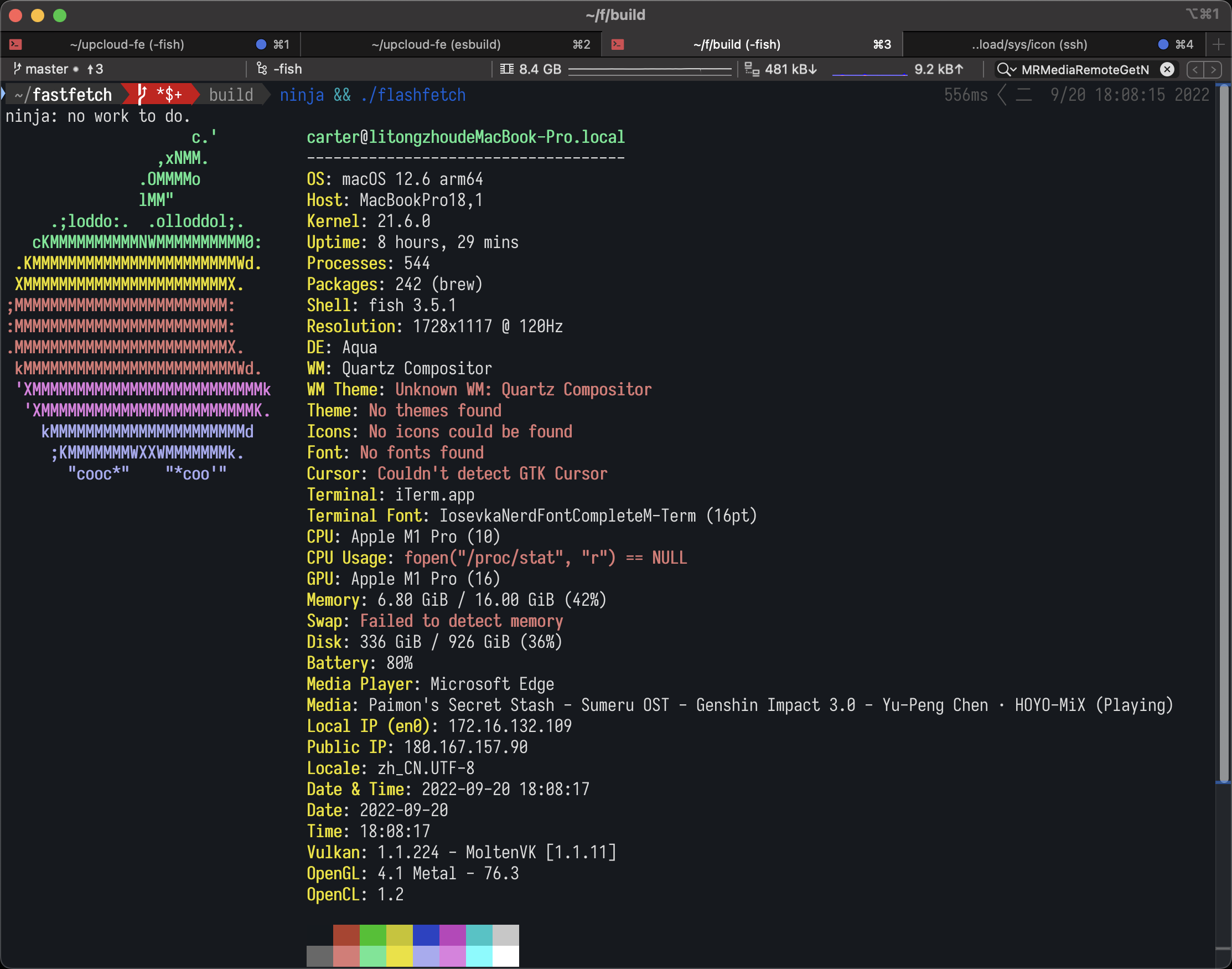
Task: Click the memory usage graph bar
Action: click(x=650, y=69)
